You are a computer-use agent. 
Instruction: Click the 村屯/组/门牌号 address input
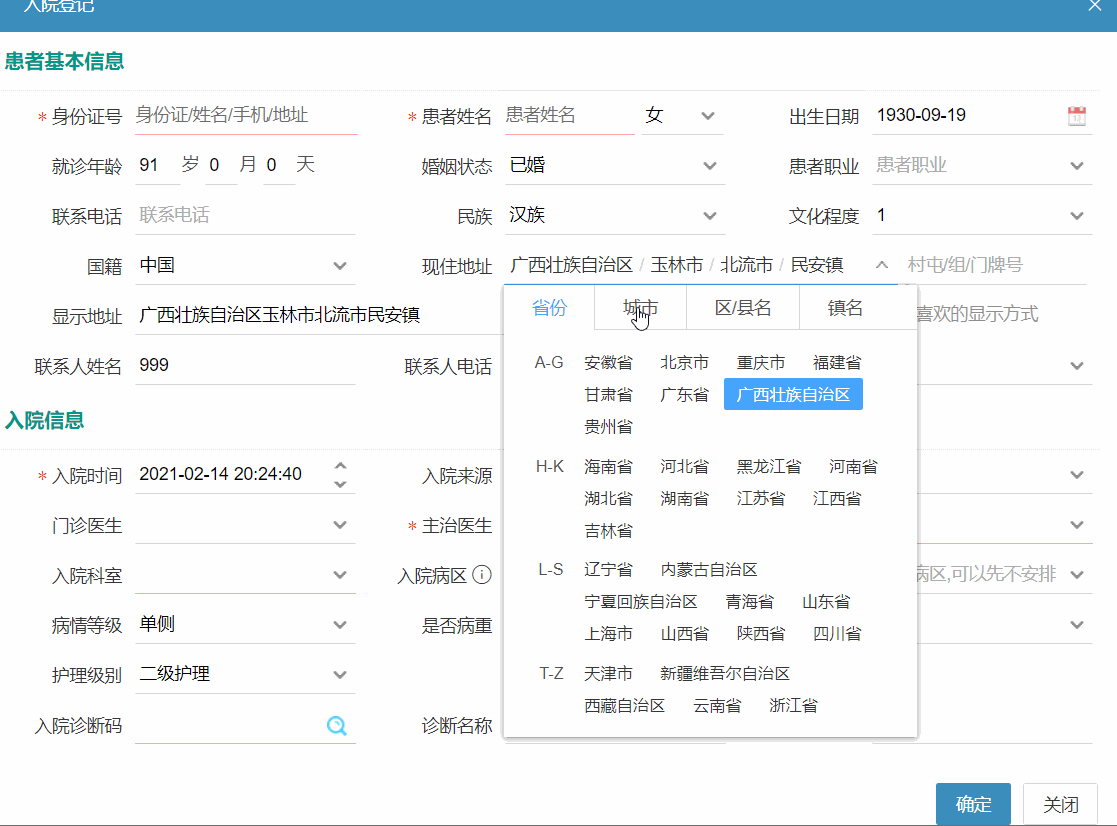[994, 265]
